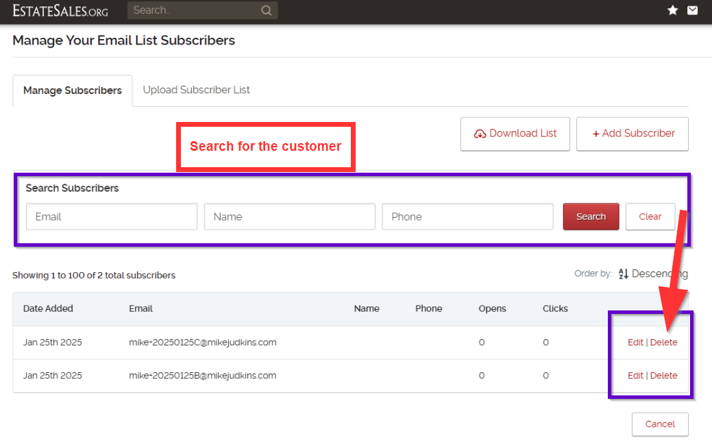Click Jan 25th 2025 date in mike-20250125B row
The height and width of the screenshot is (442, 712).
53,376
